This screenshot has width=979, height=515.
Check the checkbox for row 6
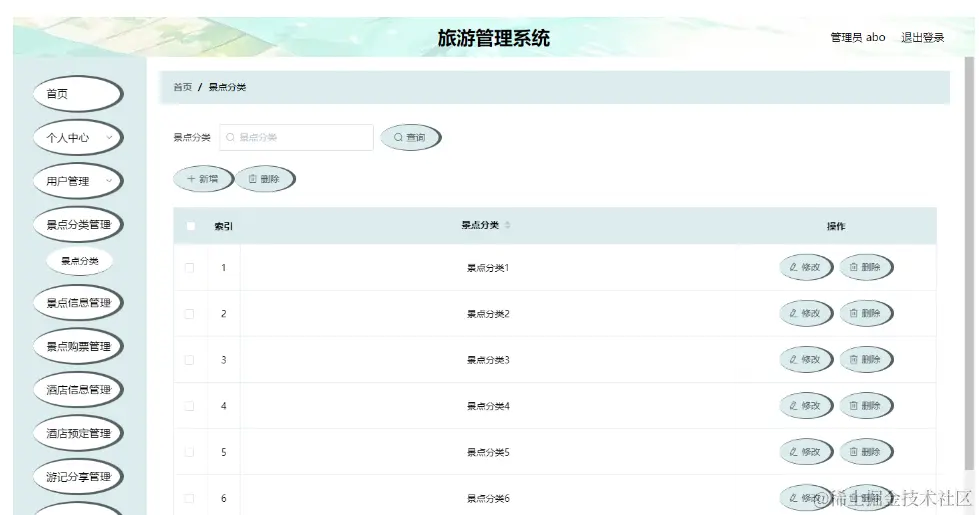[189, 499]
